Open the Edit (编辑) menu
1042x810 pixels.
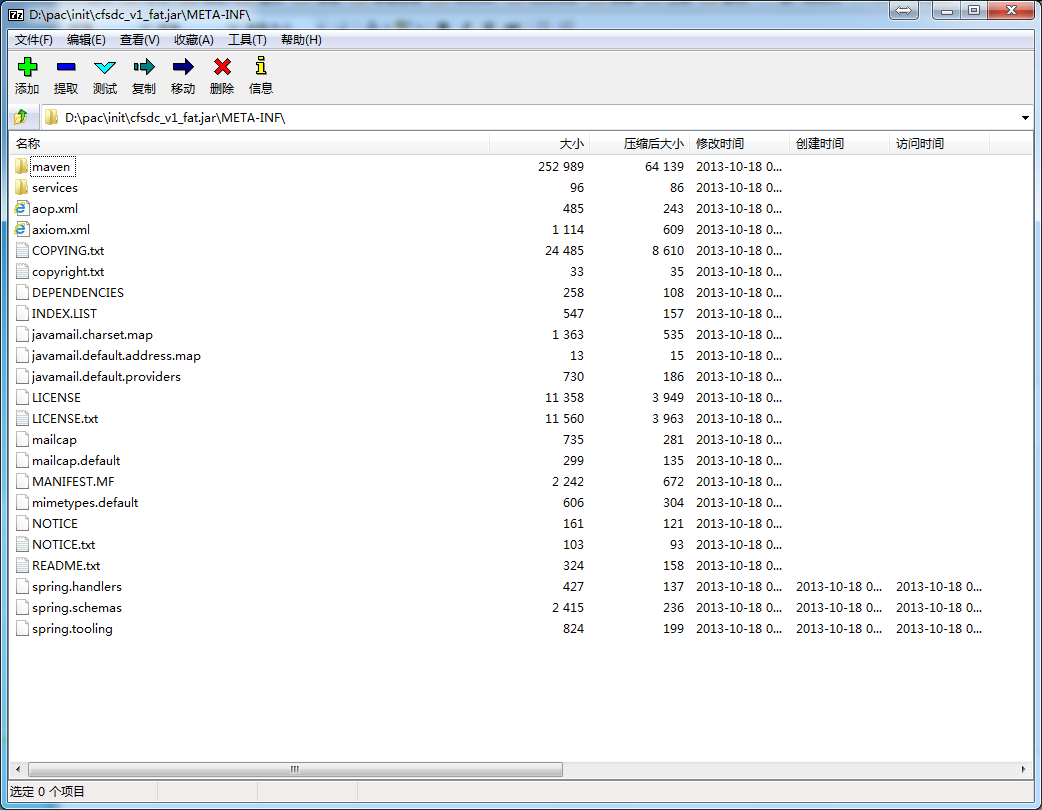[x=86, y=40]
